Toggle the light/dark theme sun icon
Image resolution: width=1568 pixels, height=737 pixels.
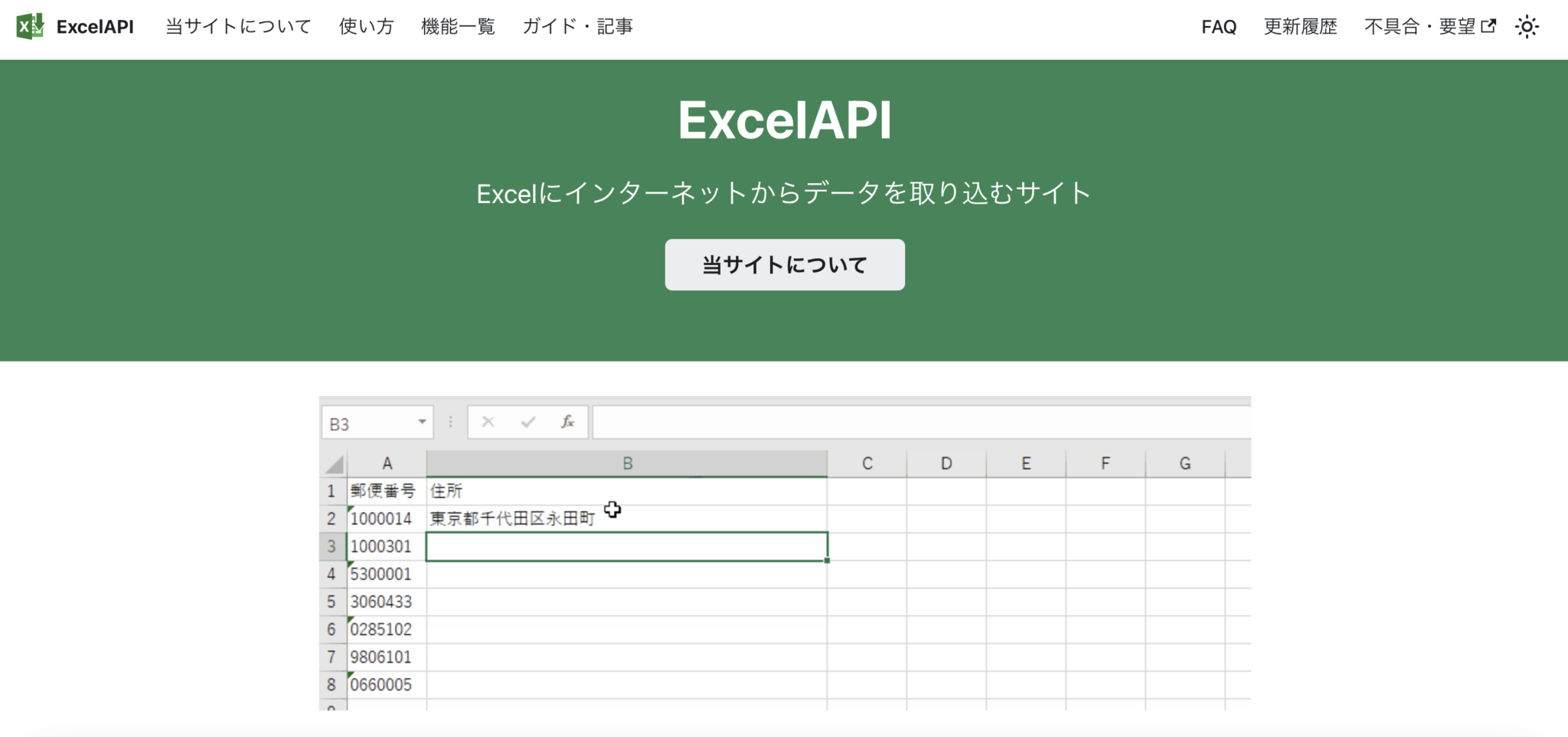[1527, 27]
